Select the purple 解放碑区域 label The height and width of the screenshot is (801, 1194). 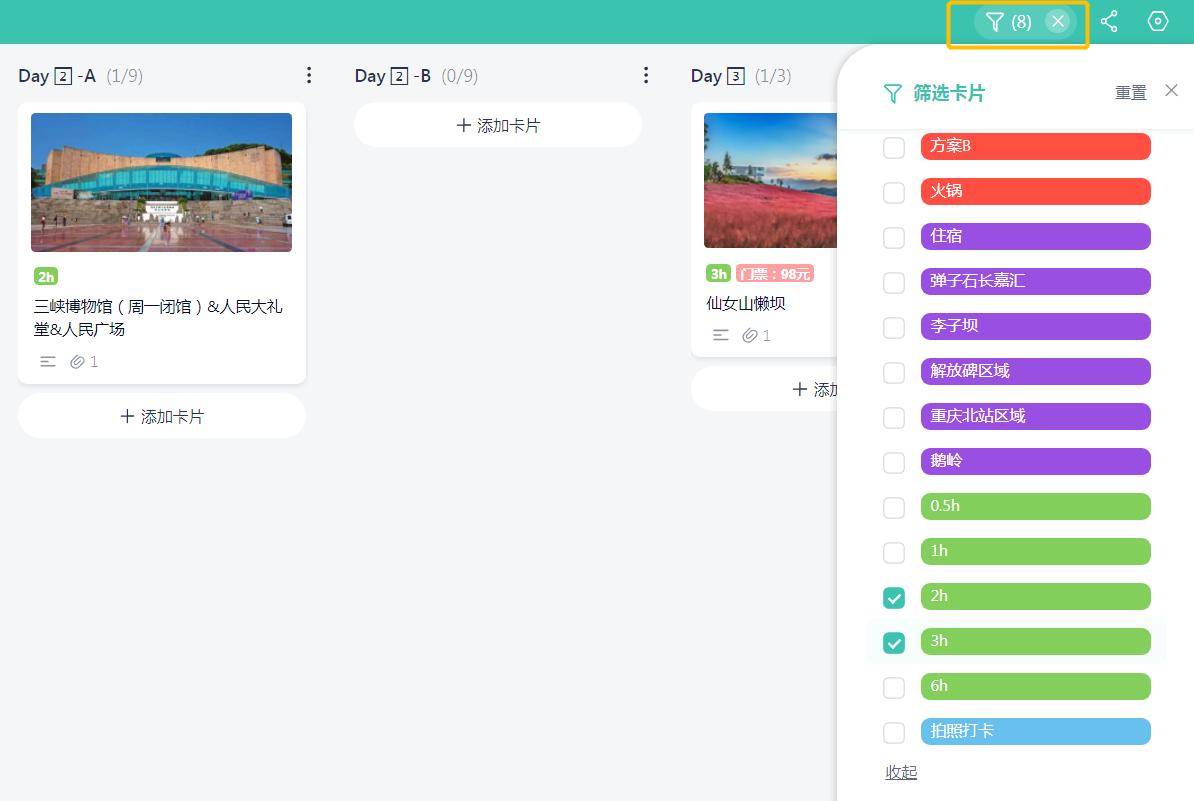coord(1035,371)
